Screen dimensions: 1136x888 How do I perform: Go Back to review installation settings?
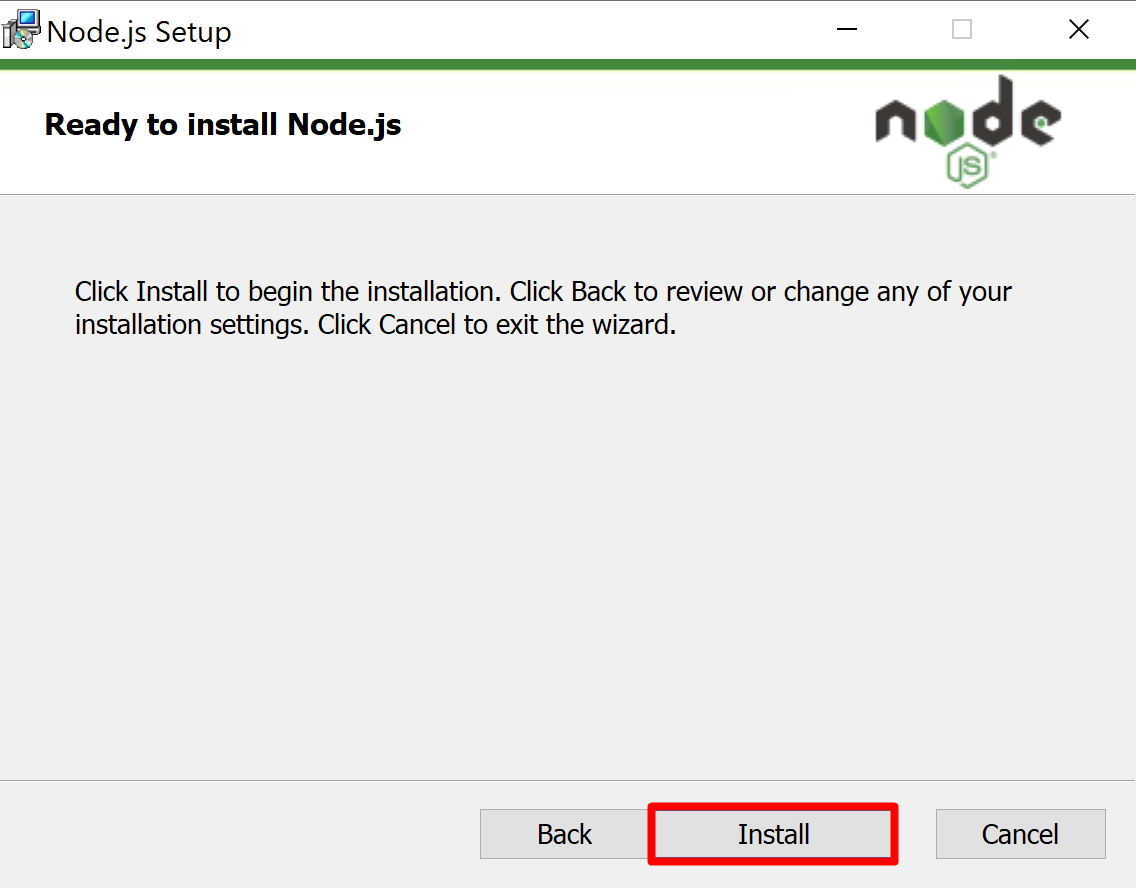coord(564,834)
